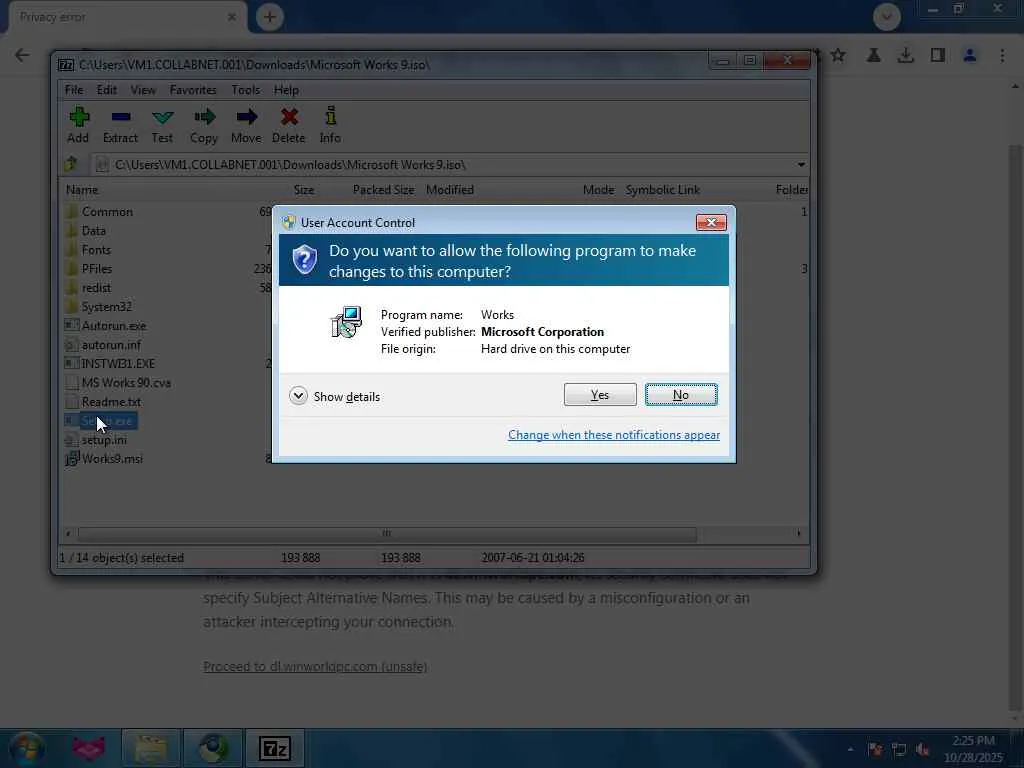
Task: Toggle the browser side panel icon
Action: click(x=938, y=56)
